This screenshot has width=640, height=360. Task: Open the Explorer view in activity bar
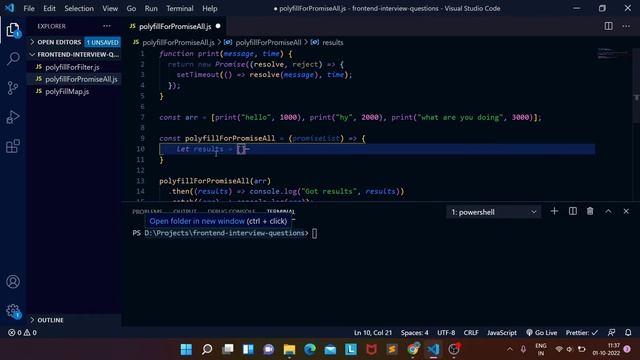(13, 30)
